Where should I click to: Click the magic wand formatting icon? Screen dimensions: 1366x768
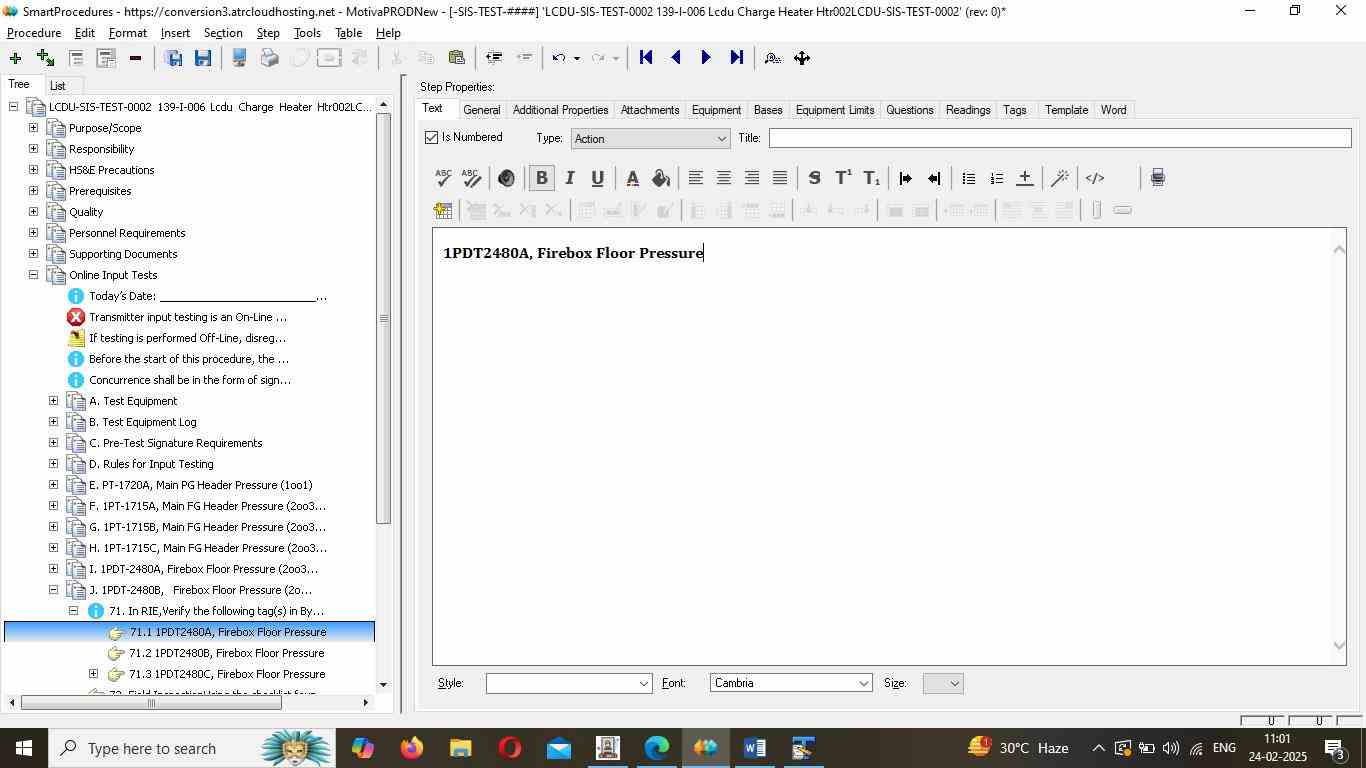point(1060,178)
